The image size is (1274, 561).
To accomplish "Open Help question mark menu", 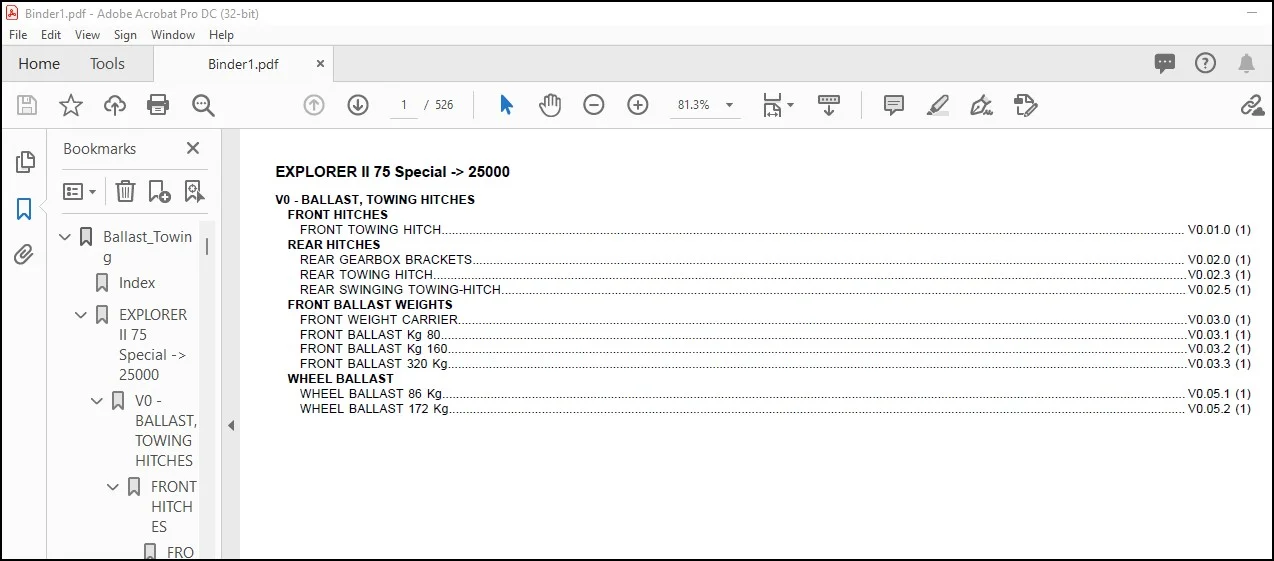I will click(1206, 64).
